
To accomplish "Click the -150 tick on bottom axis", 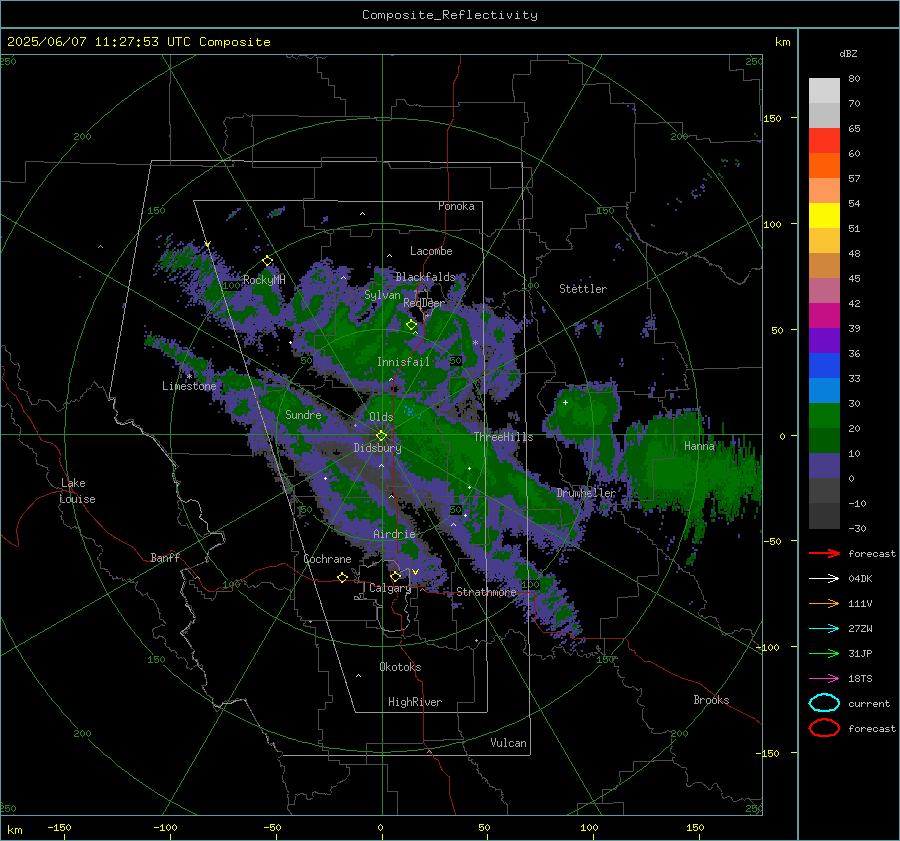I will (59, 827).
